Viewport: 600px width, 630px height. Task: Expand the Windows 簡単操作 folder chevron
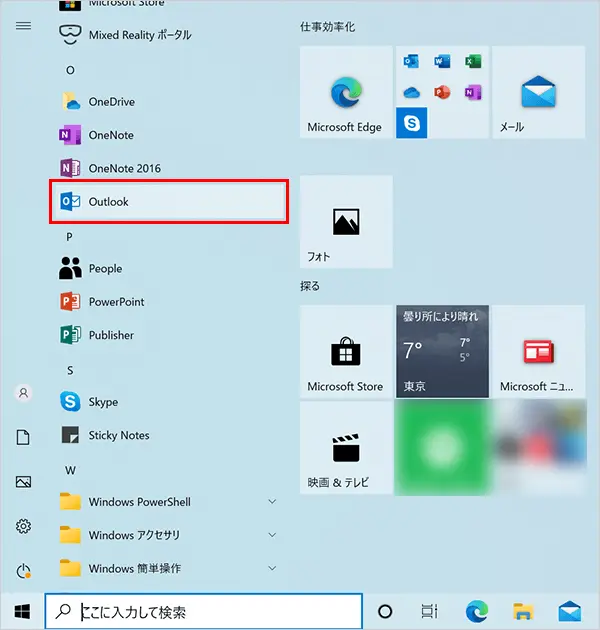272,568
